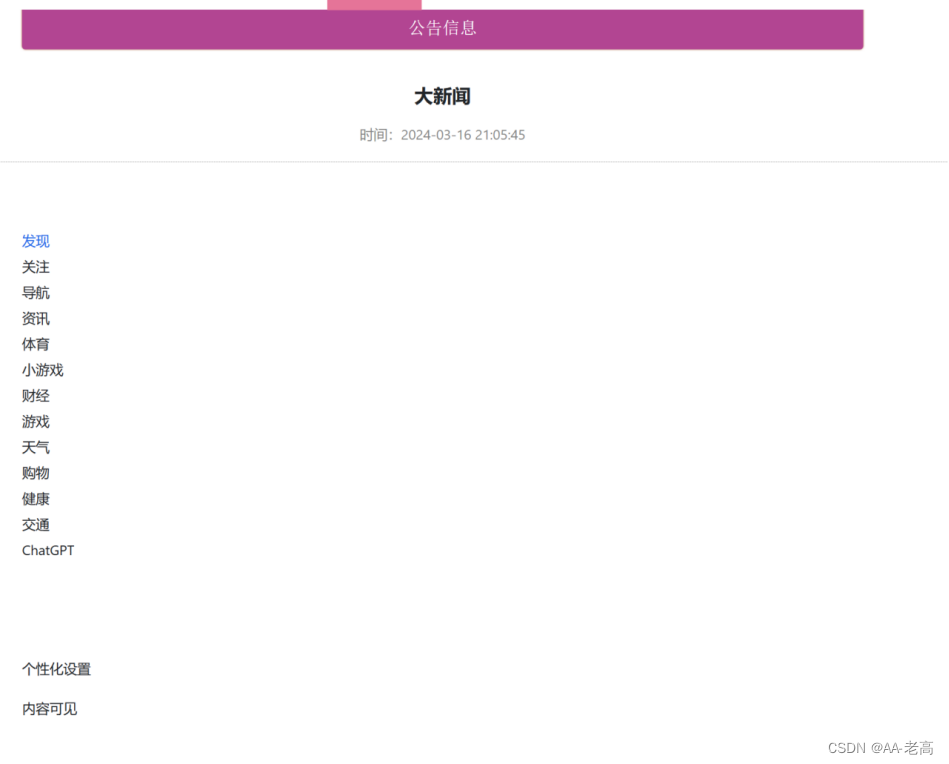Viewport: 949px width, 764px height.
Task: Open the 购物 link
Action: (36, 473)
